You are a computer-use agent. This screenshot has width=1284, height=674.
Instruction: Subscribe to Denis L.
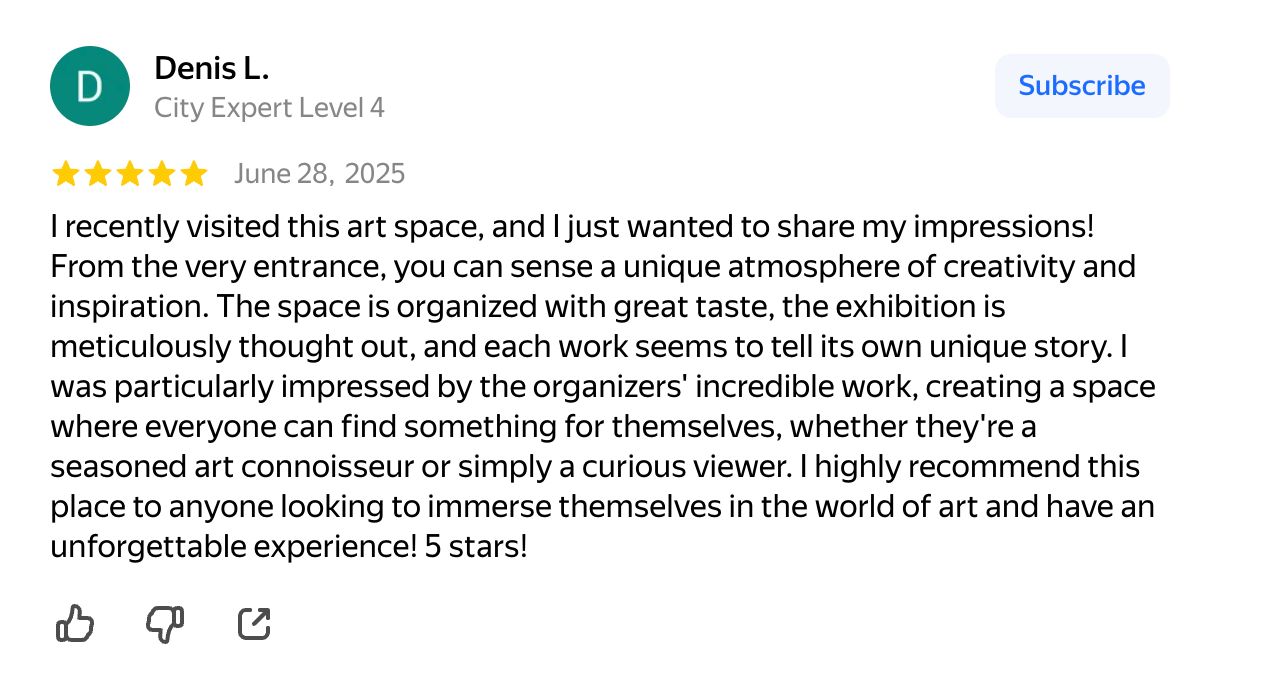coord(1082,86)
